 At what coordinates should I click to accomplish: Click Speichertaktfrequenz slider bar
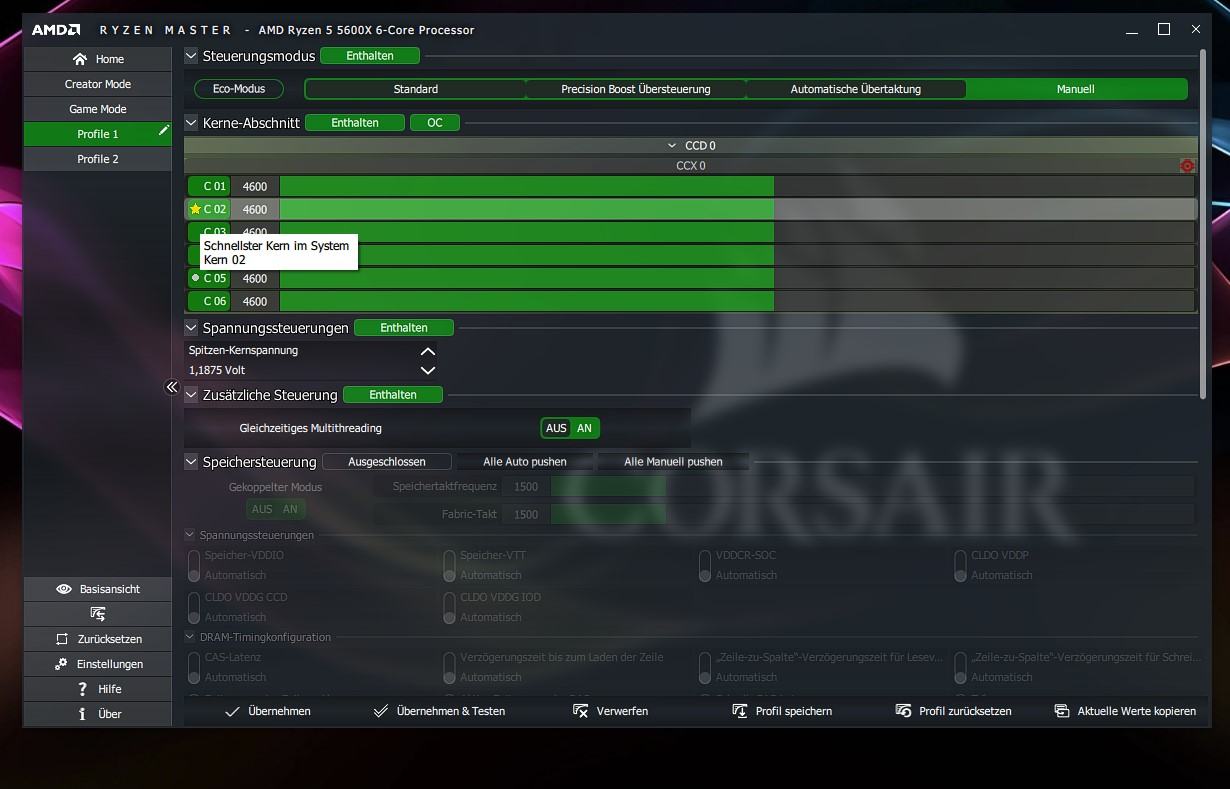pyautogui.click(x=872, y=487)
